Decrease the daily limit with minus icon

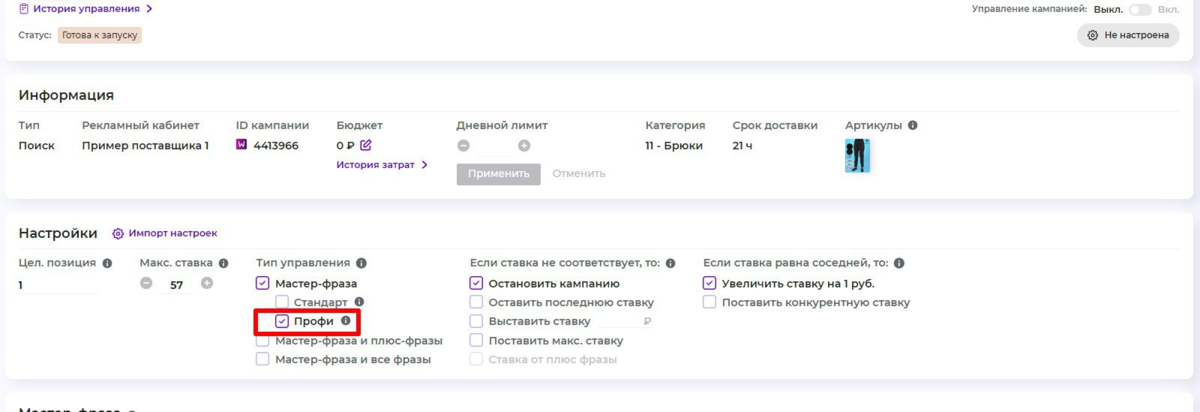463,145
